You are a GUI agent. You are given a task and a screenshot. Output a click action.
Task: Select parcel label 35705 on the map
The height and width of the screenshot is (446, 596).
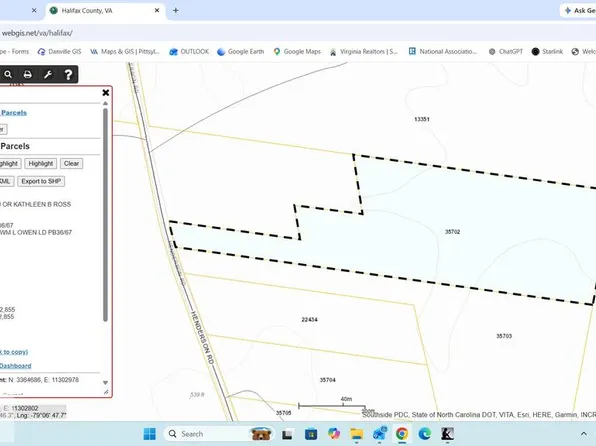coord(284,413)
